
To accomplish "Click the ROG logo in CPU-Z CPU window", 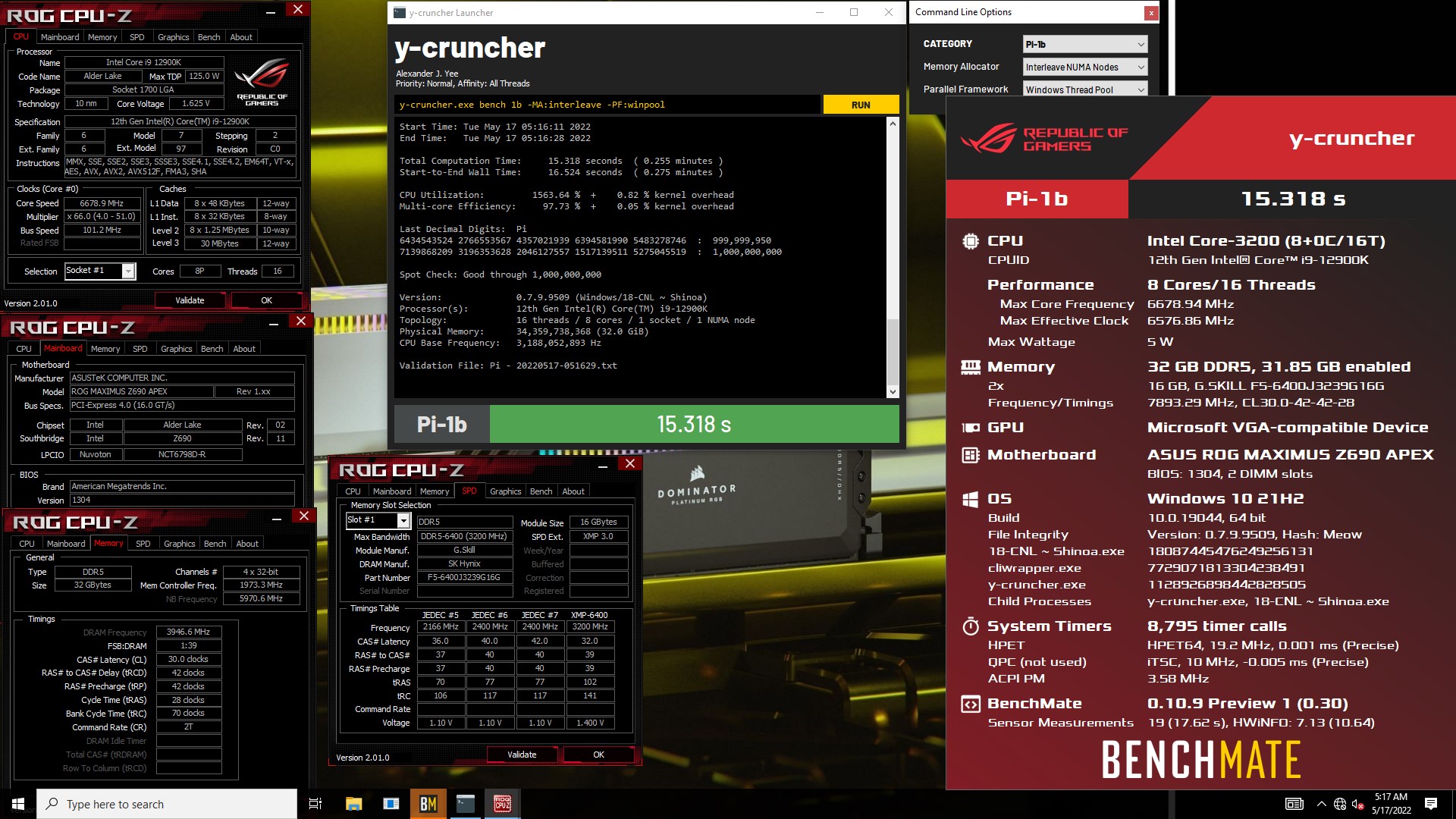I will point(262,81).
